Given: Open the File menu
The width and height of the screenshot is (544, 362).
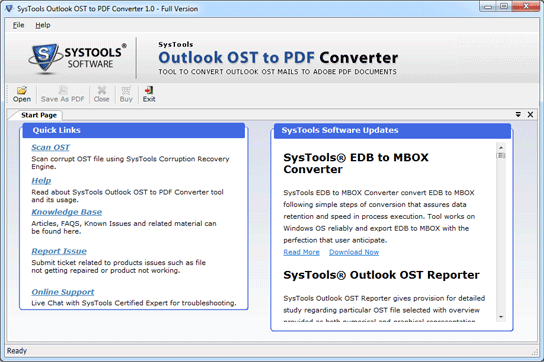Looking at the screenshot, I should [18, 25].
